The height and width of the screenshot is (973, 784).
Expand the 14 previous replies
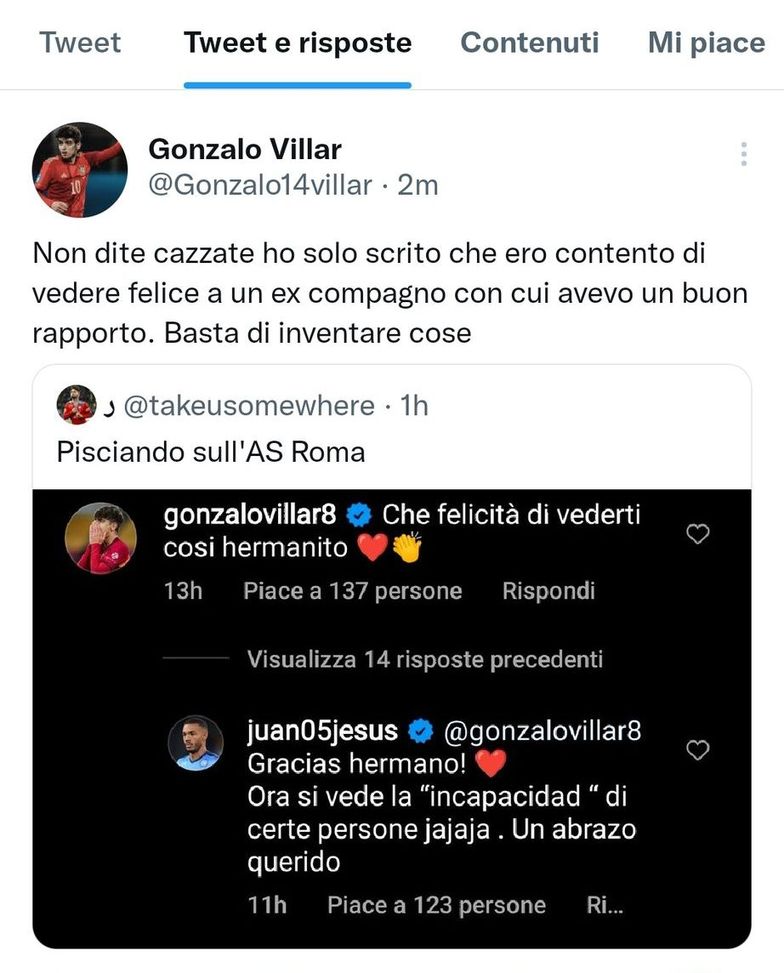(423, 659)
